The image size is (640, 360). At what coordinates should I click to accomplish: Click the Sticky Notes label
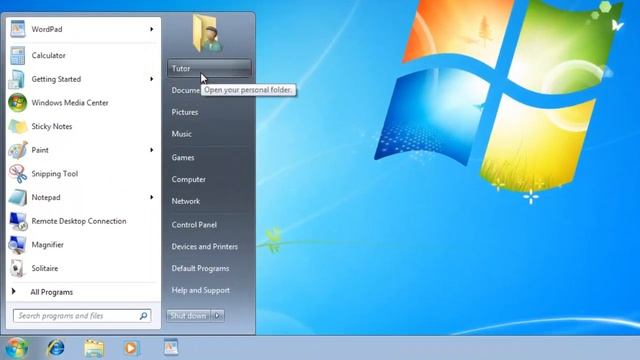click(x=52, y=127)
